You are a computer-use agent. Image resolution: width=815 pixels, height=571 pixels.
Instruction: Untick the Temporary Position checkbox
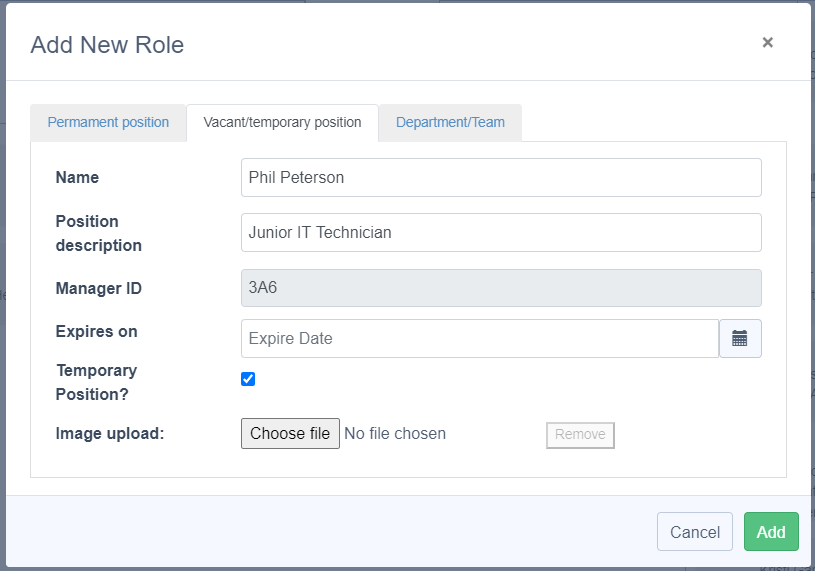(248, 379)
